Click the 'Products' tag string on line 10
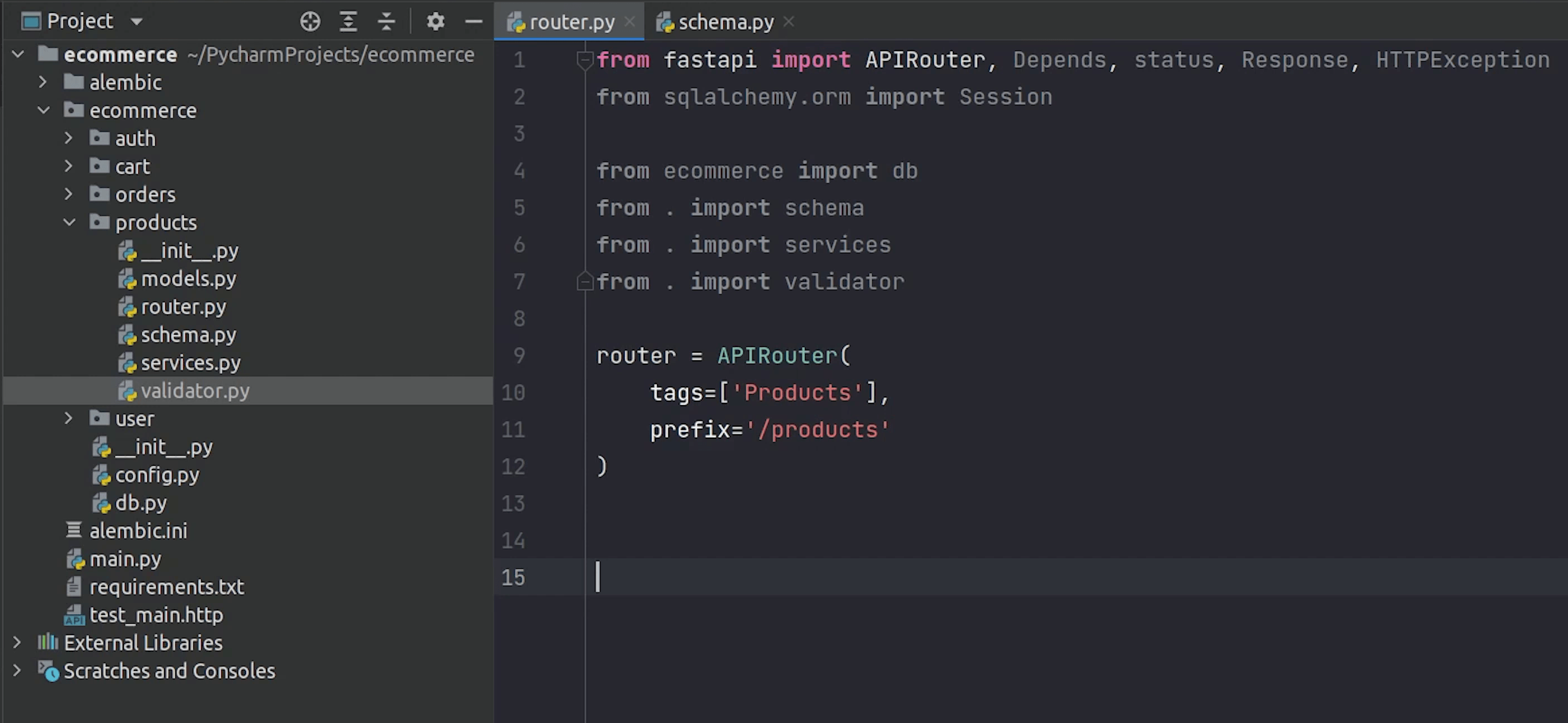The height and width of the screenshot is (723, 1568). point(797,392)
